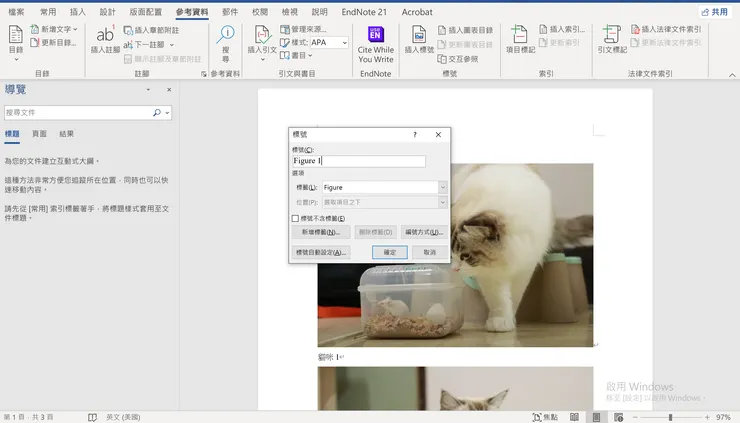Viewport: 740px width, 423px height.
Task: Switch to print layout view icon
Action: (x=597, y=417)
